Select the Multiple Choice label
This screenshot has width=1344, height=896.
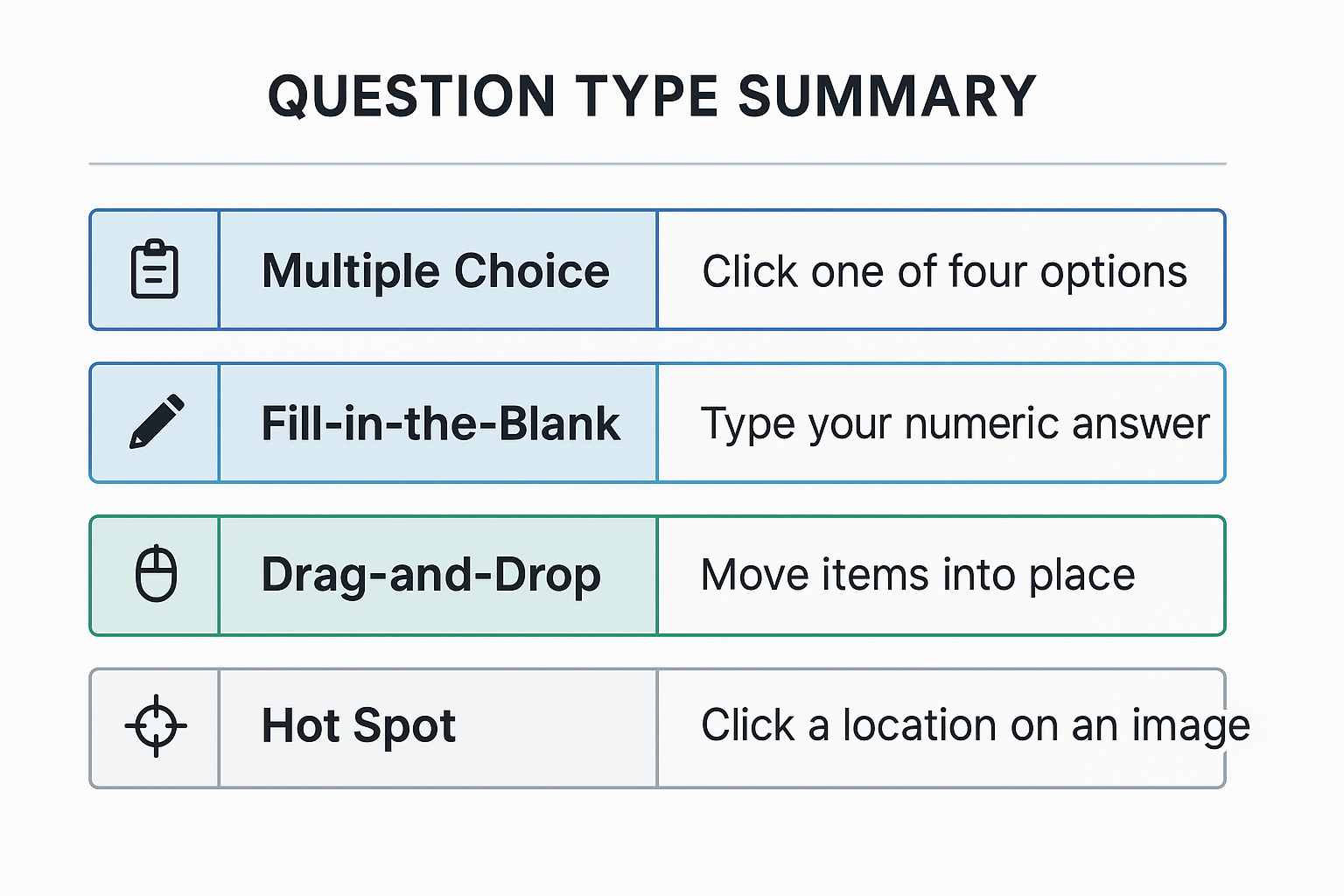(x=436, y=270)
